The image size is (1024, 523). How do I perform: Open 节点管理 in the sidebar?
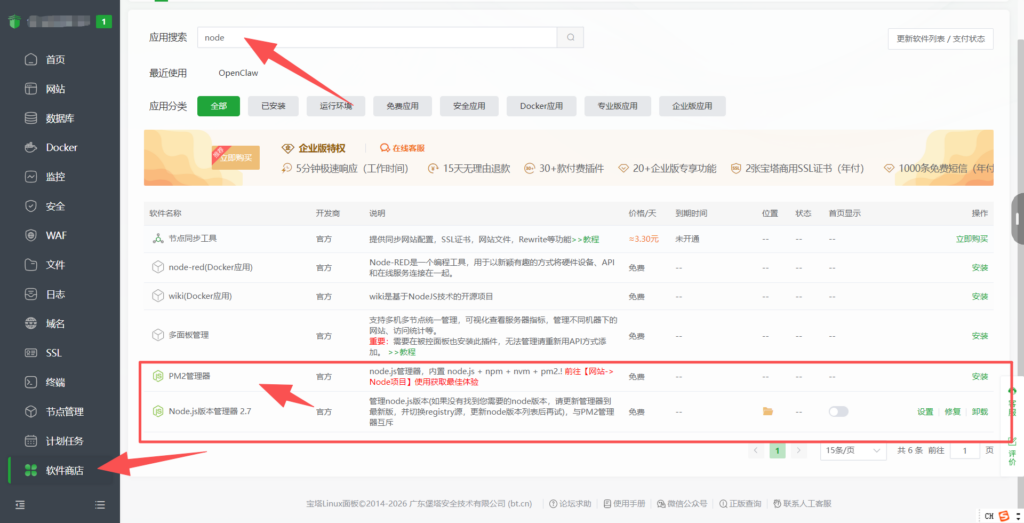tap(64, 412)
